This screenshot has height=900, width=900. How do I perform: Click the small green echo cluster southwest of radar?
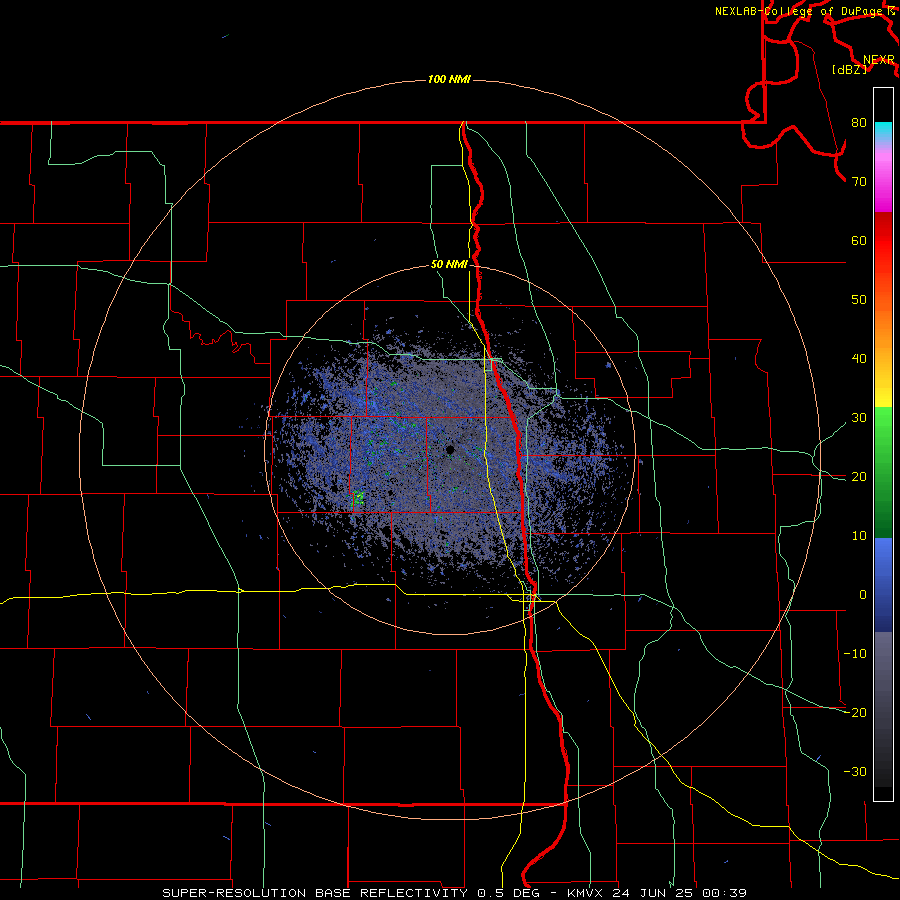tap(358, 498)
